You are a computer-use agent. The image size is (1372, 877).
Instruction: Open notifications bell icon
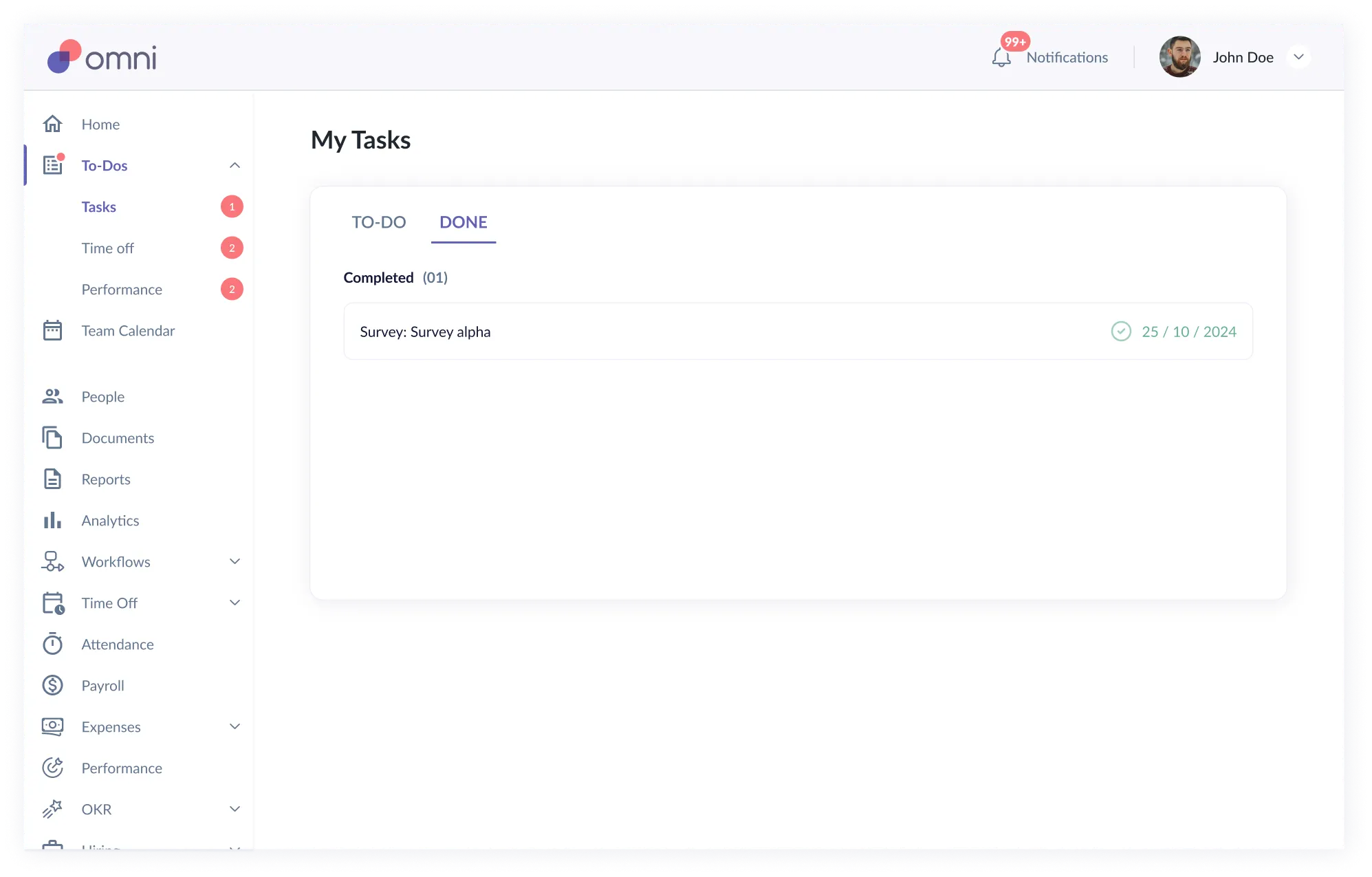point(1001,58)
